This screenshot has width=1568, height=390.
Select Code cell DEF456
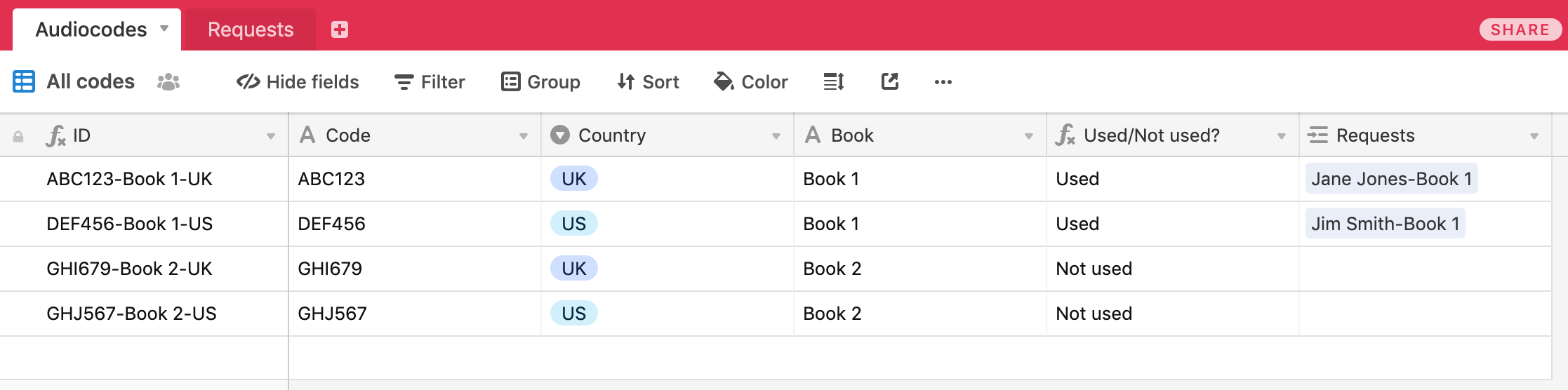click(x=415, y=224)
